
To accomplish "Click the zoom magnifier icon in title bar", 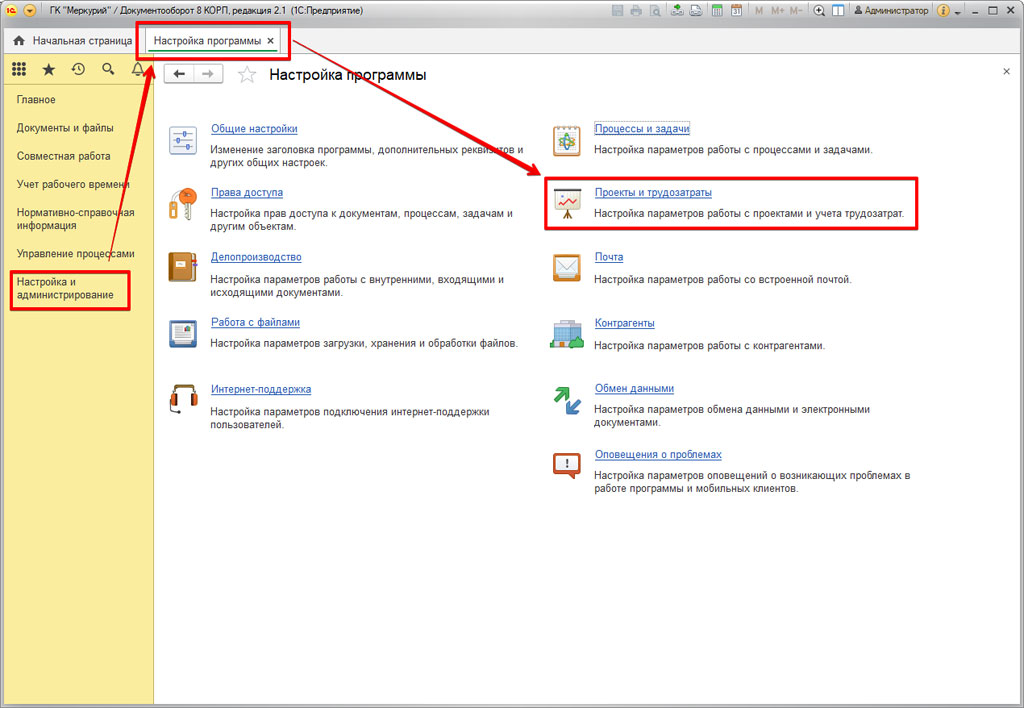I will [819, 11].
